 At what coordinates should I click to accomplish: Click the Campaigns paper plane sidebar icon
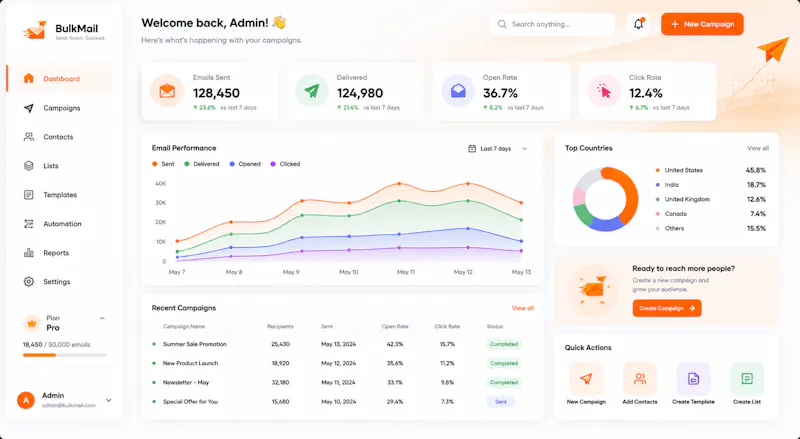click(29, 108)
